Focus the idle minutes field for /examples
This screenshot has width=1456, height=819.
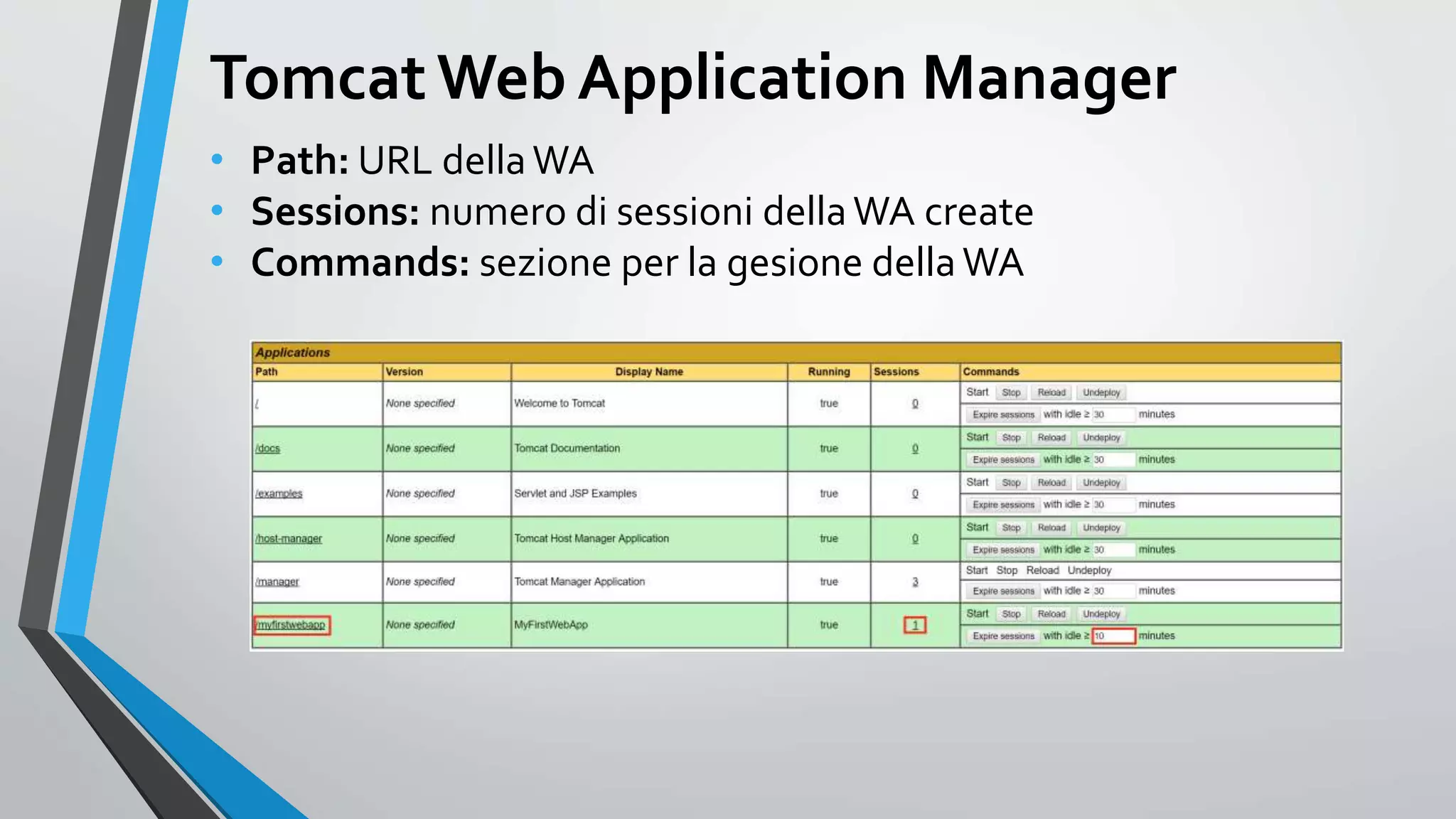[x=1113, y=505]
